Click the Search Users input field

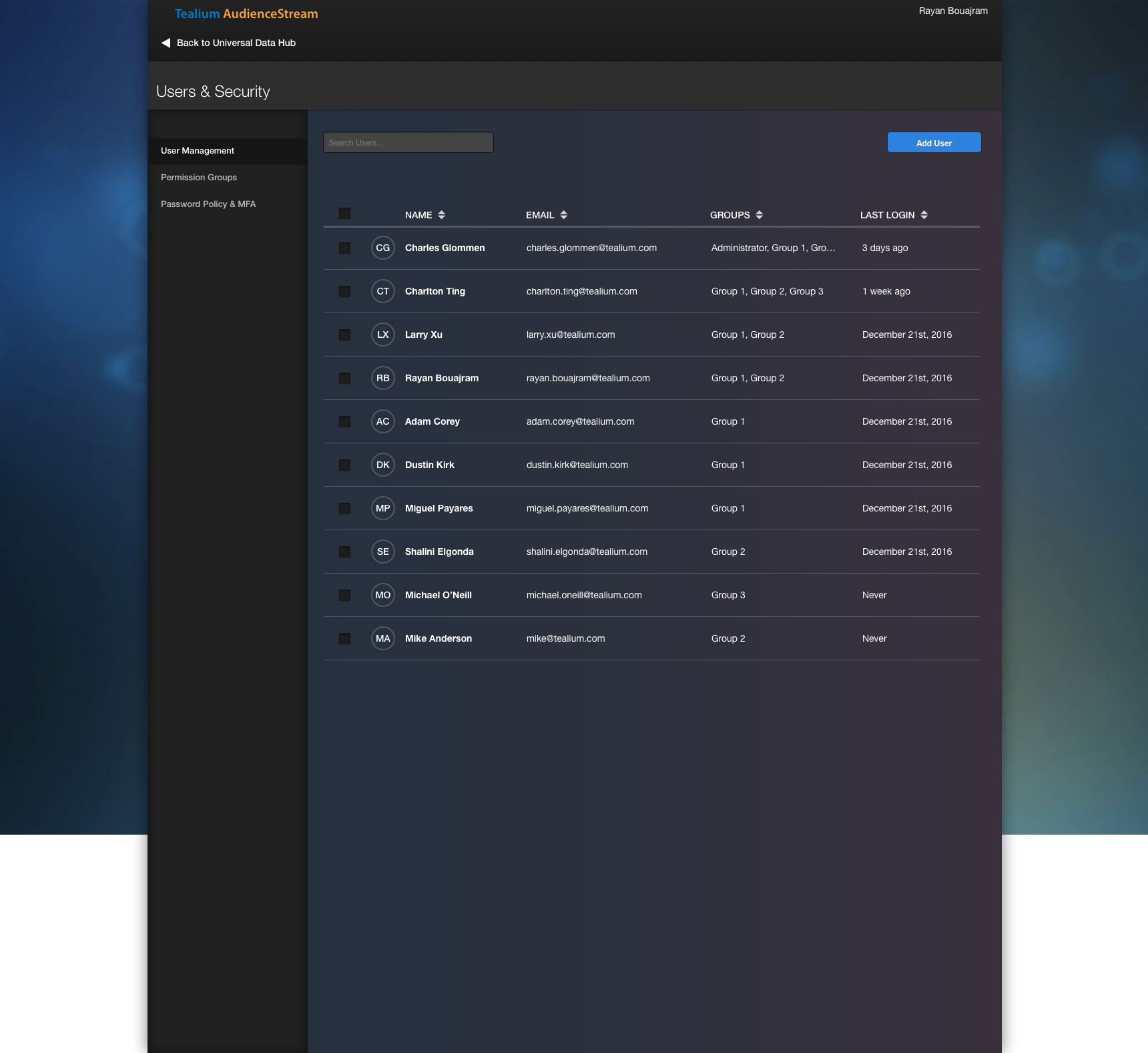tap(408, 142)
